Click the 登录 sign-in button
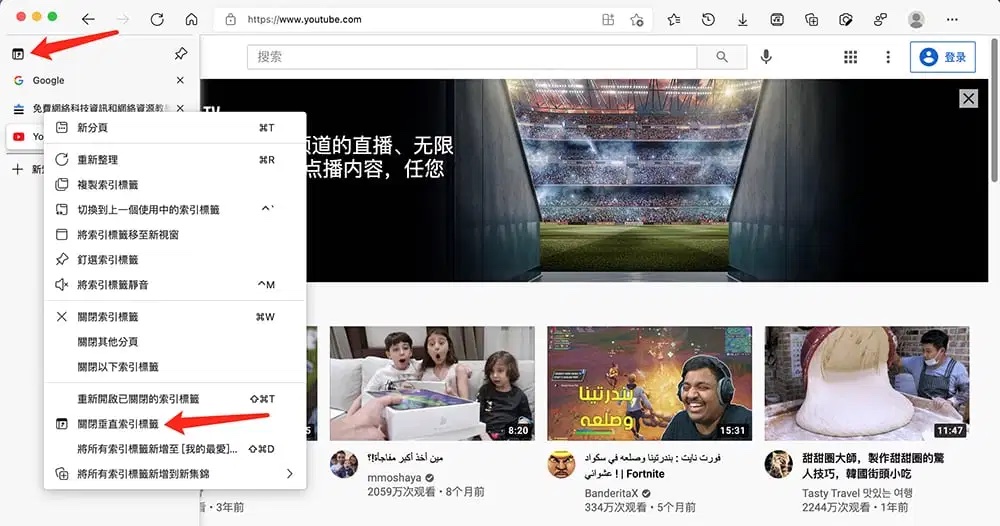The image size is (1000, 526). coord(943,57)
